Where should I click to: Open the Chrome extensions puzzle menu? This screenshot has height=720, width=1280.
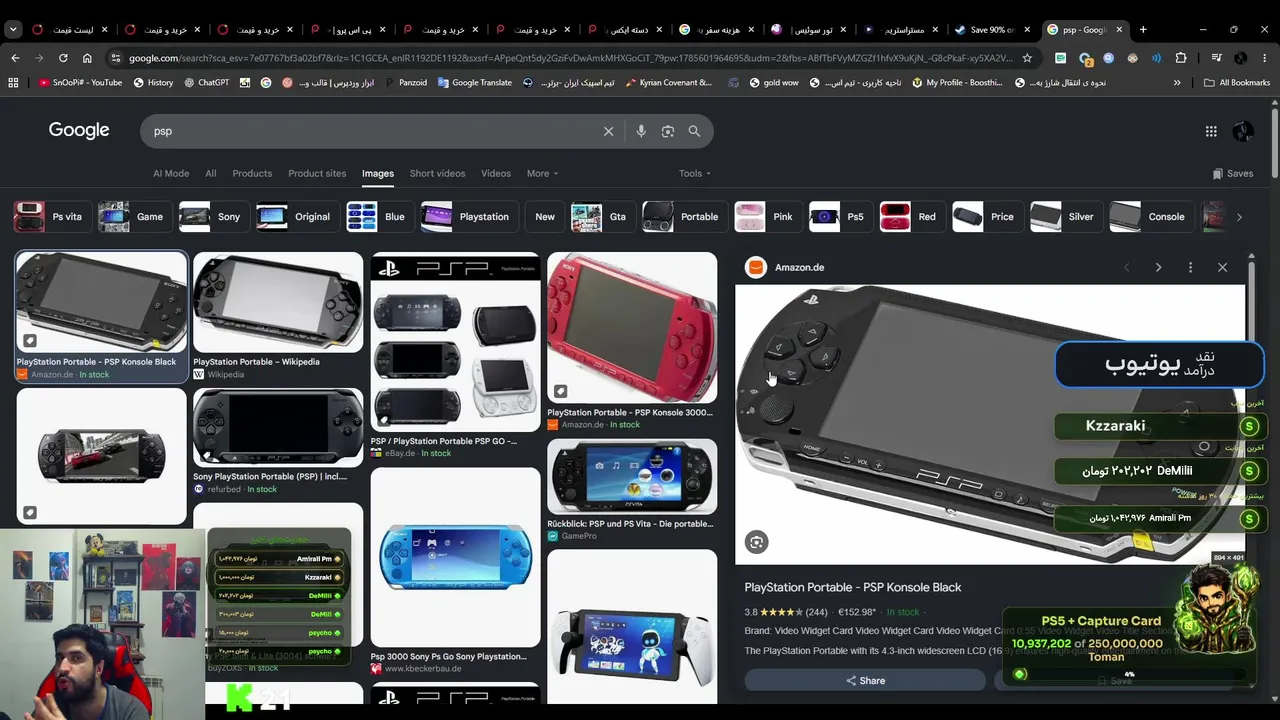coord(1181,58)
